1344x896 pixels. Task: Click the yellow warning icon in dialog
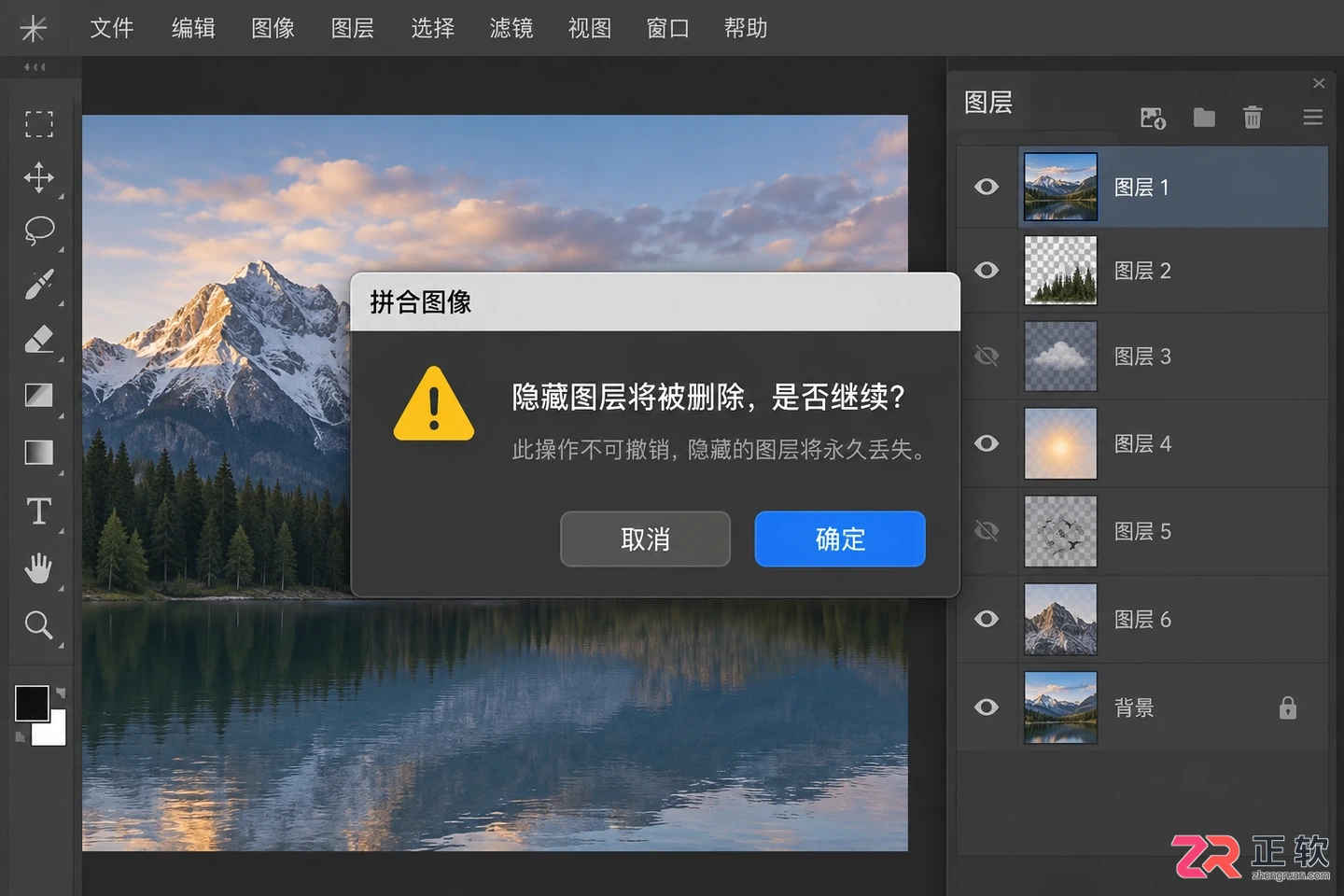tap(434, 404)
